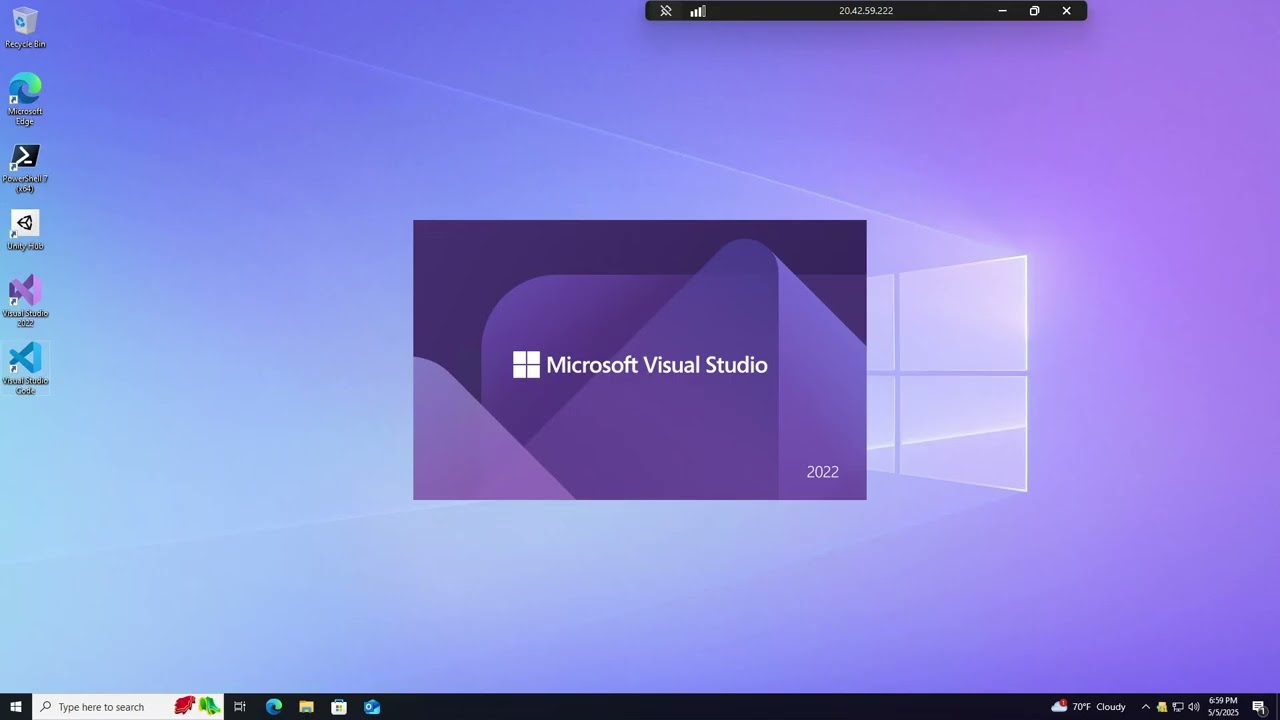Viewport: 1280px width, 720px height.
Task: Select the Recycle Bin desktop icon
Action: click(x=25, y=28)
